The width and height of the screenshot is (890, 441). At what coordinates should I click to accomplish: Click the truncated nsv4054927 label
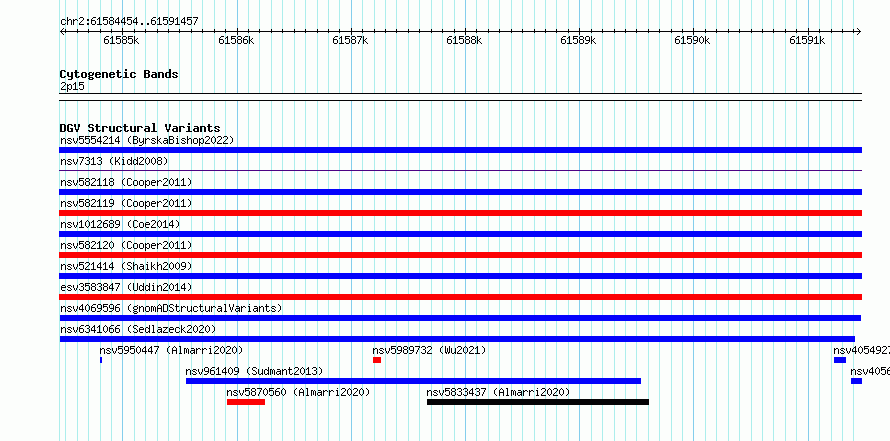click(x=861, y=350)
